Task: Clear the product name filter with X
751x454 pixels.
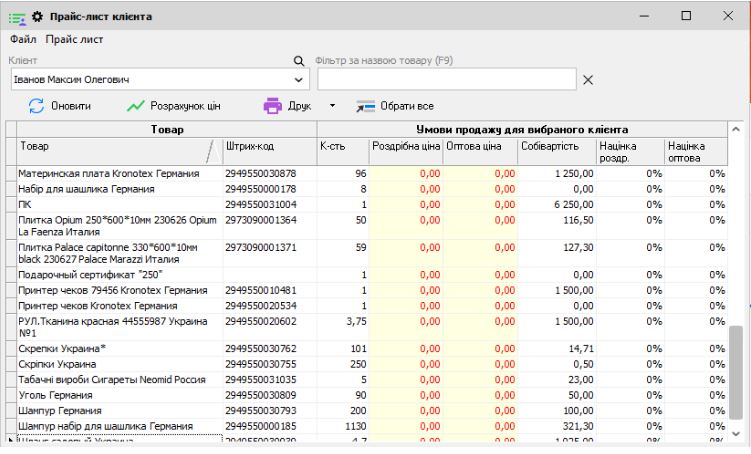Action: click(588, 79)
